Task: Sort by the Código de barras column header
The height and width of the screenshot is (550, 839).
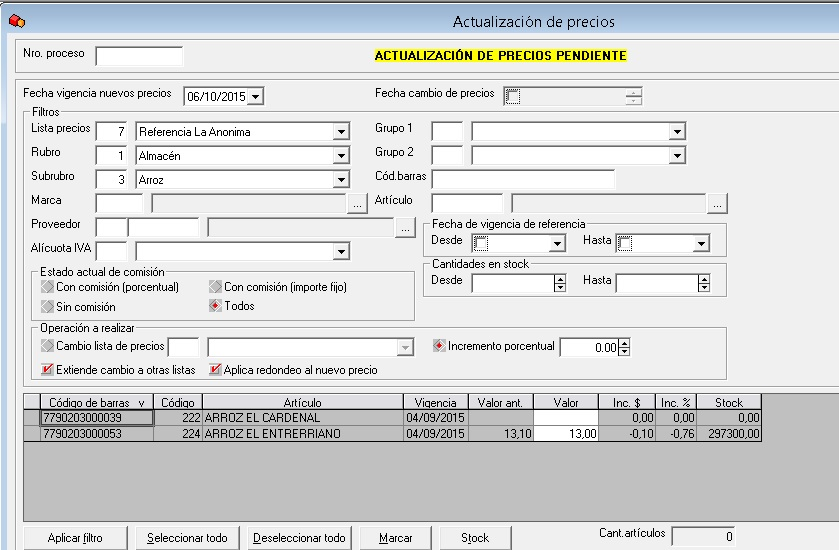Action: pos(97,402)
